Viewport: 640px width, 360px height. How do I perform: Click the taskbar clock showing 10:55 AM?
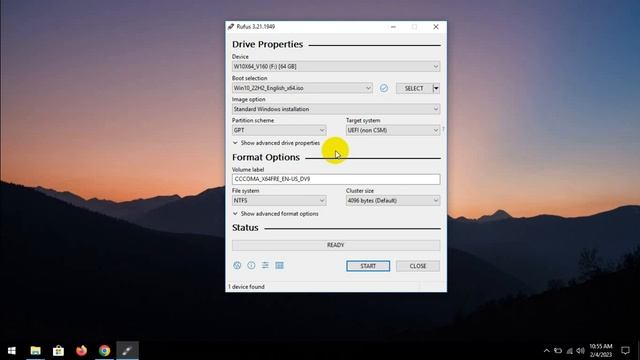click(600, 350)
